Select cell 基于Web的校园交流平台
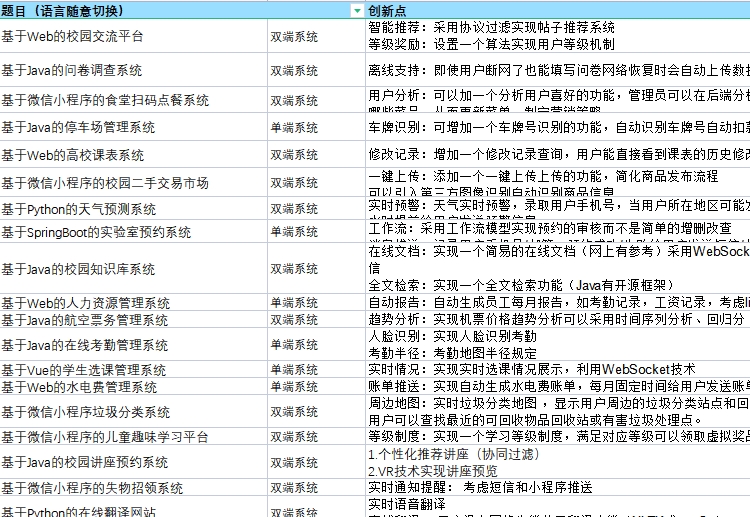750x517 pixels. [x=132, y=36]
